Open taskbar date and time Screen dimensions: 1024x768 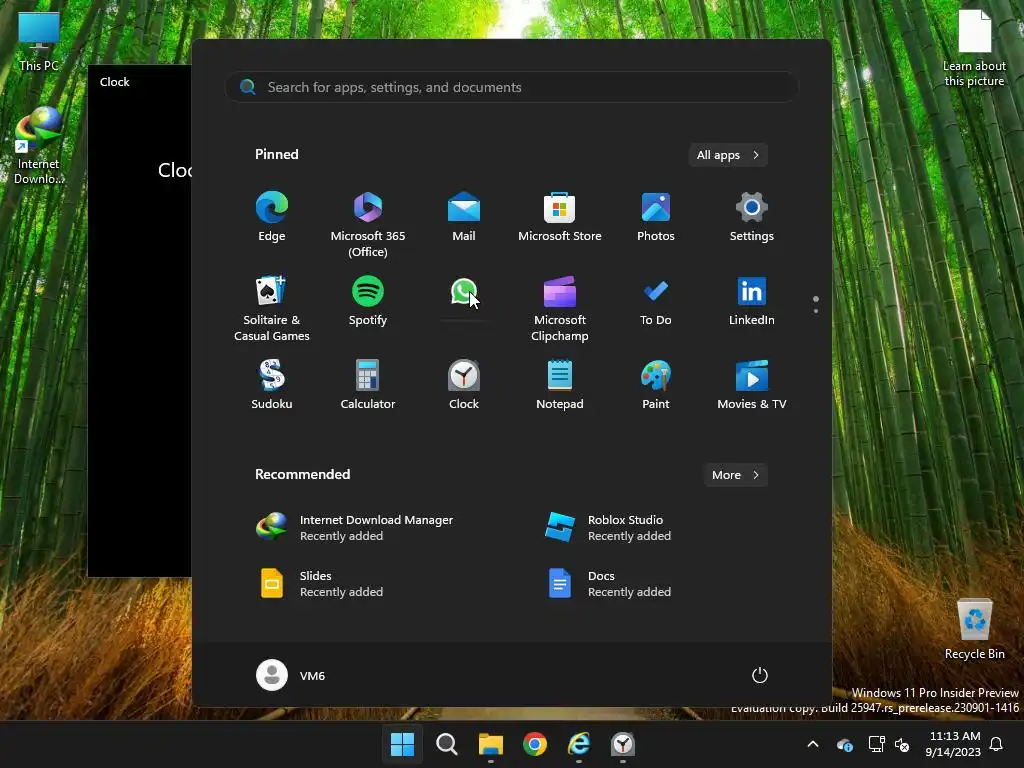953,744
